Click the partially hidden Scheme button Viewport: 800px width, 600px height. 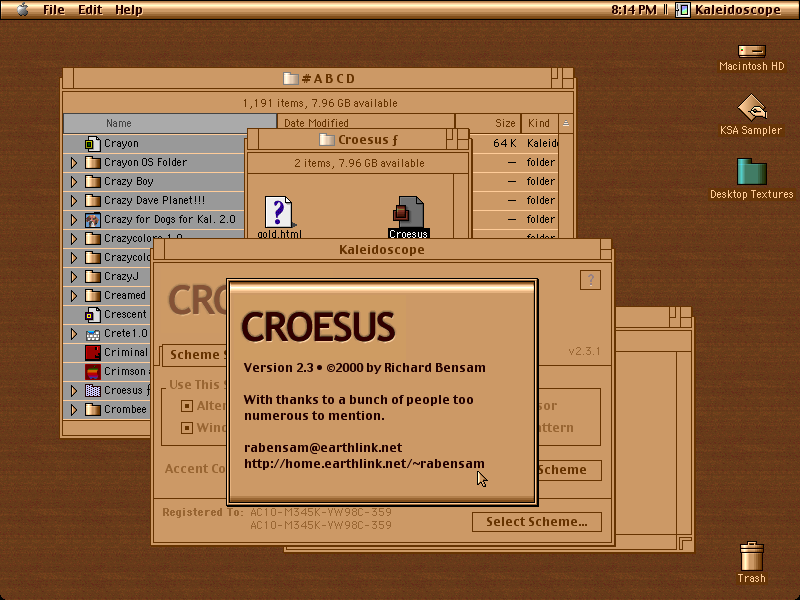pyautogui.click(x=570, y=469)
